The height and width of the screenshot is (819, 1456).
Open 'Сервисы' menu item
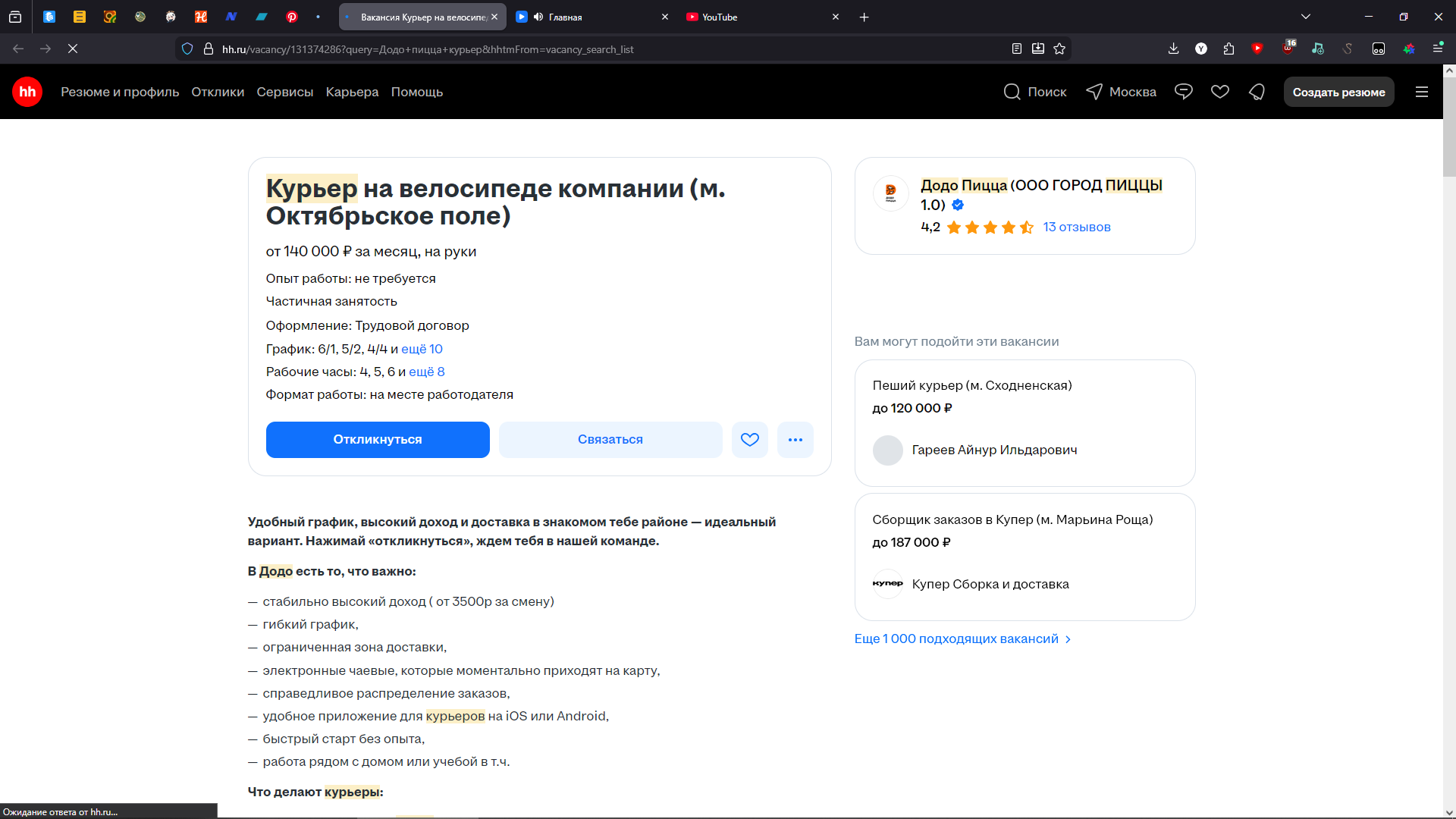point(284,92)
